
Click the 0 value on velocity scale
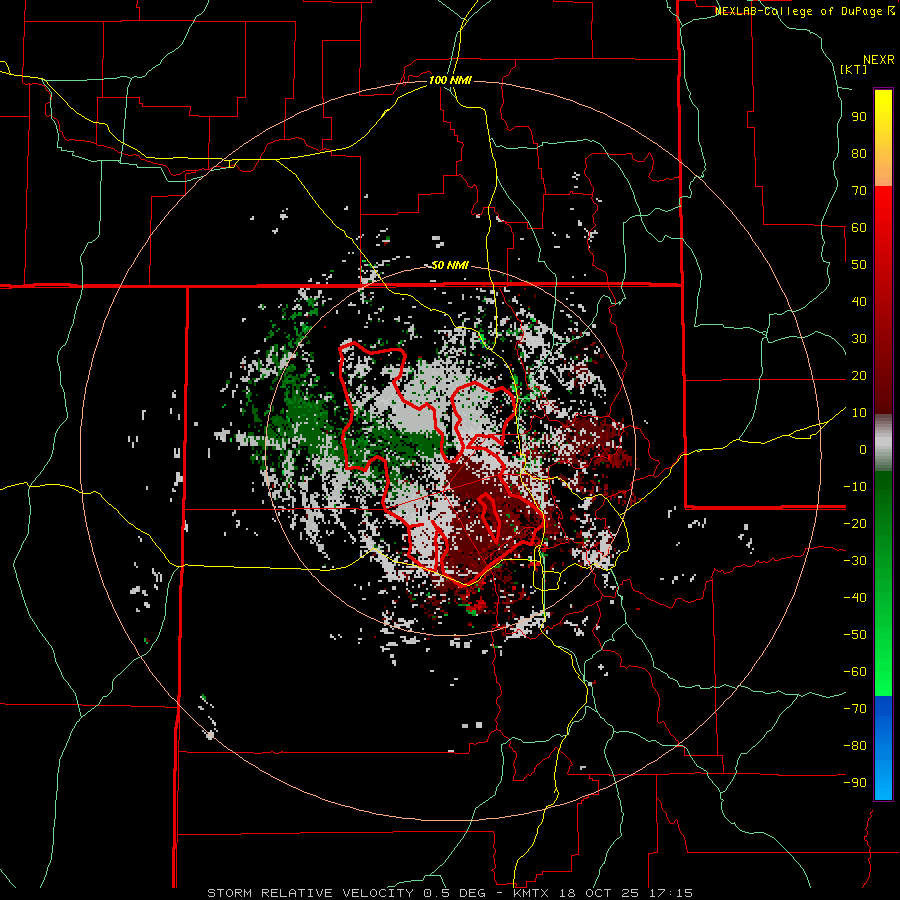coord(863,449)
